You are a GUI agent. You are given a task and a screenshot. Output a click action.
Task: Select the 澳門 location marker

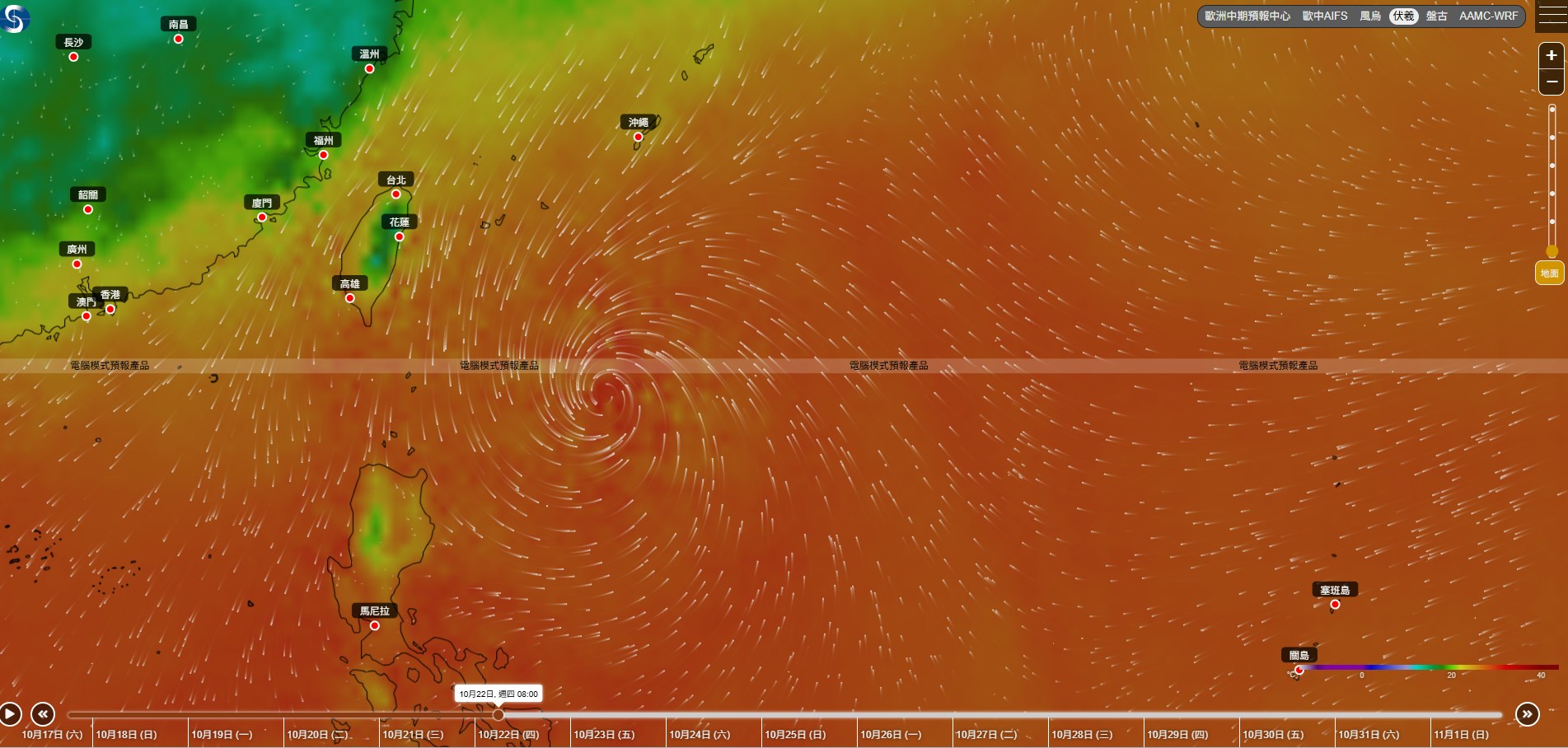point(87,316)
